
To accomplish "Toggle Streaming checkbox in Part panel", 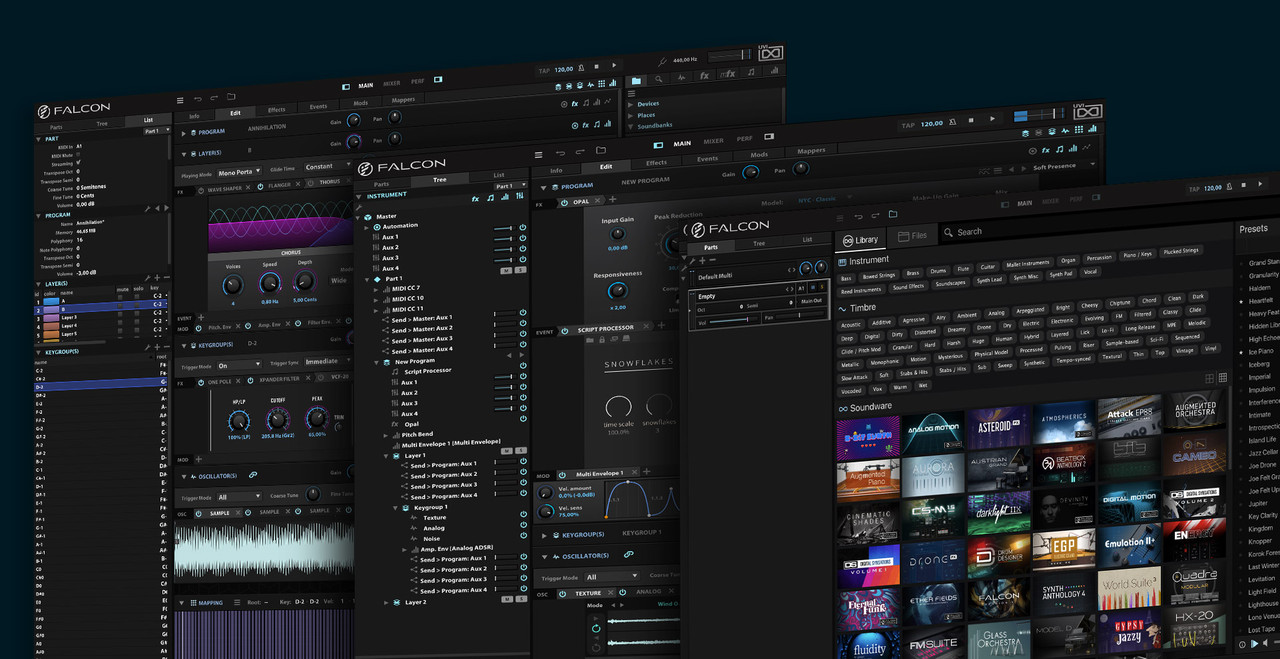I will [79, 163].
